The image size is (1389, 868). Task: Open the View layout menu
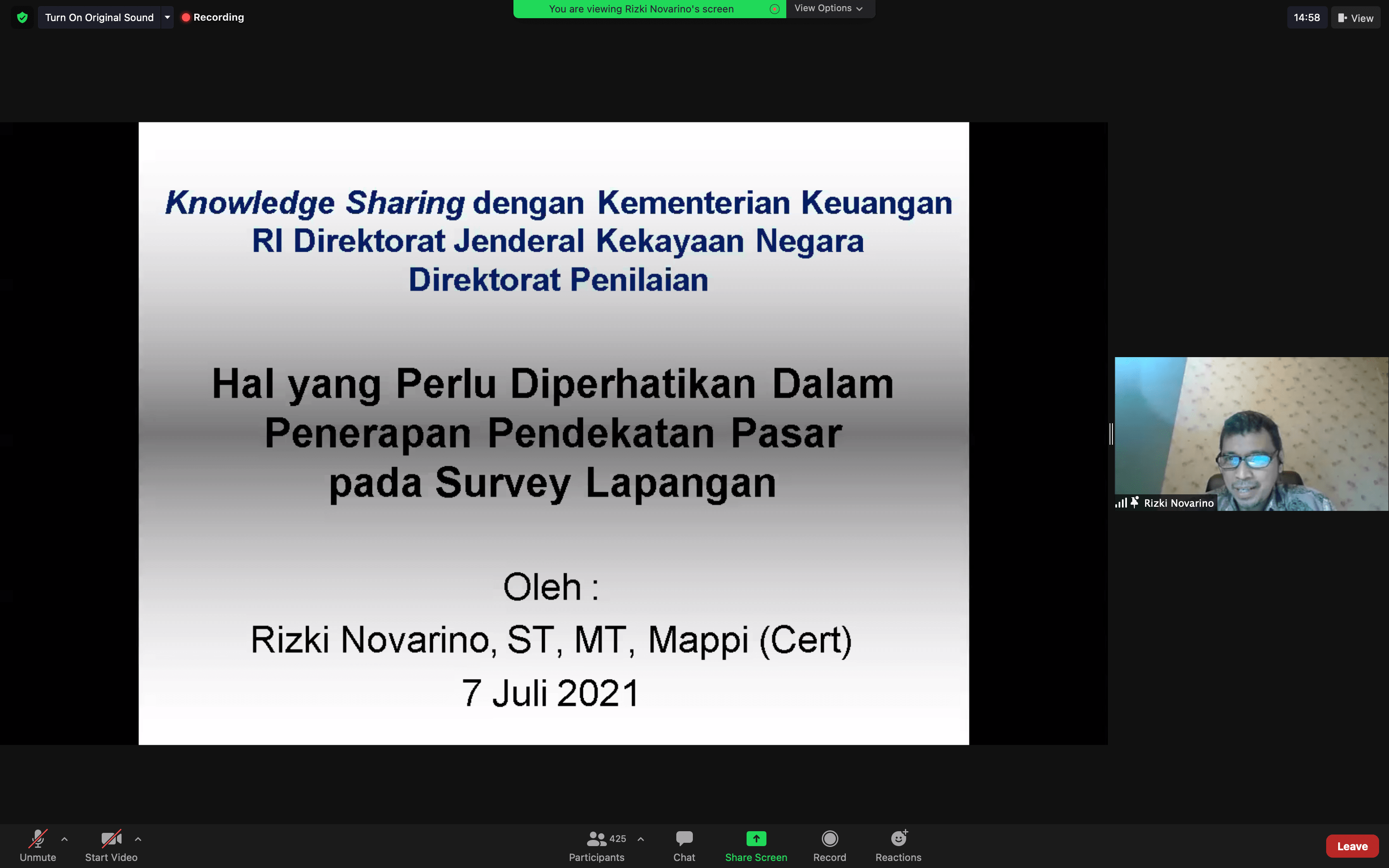point(1355,18)
